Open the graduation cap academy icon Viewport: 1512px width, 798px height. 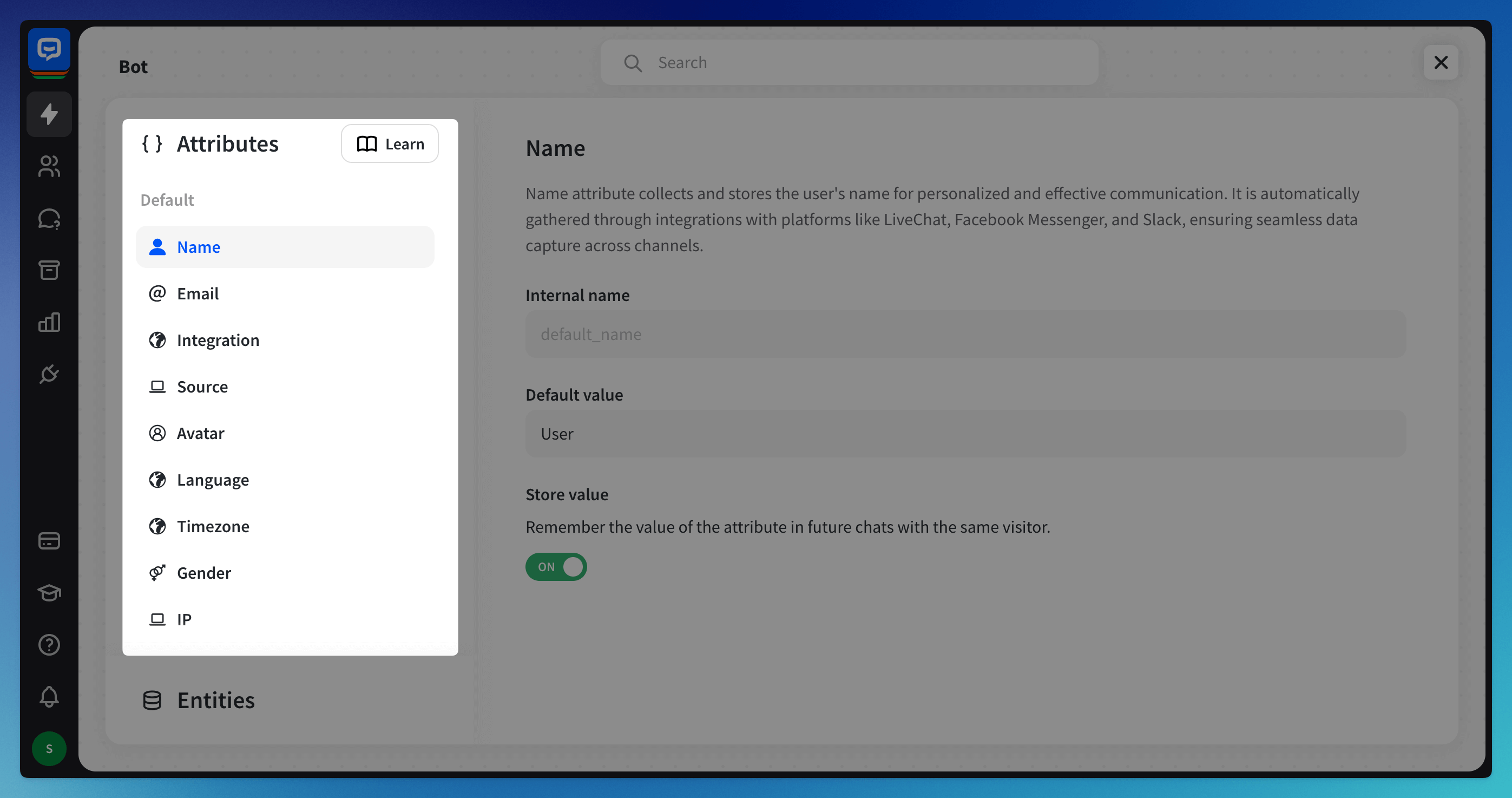[x=49, y=592]
